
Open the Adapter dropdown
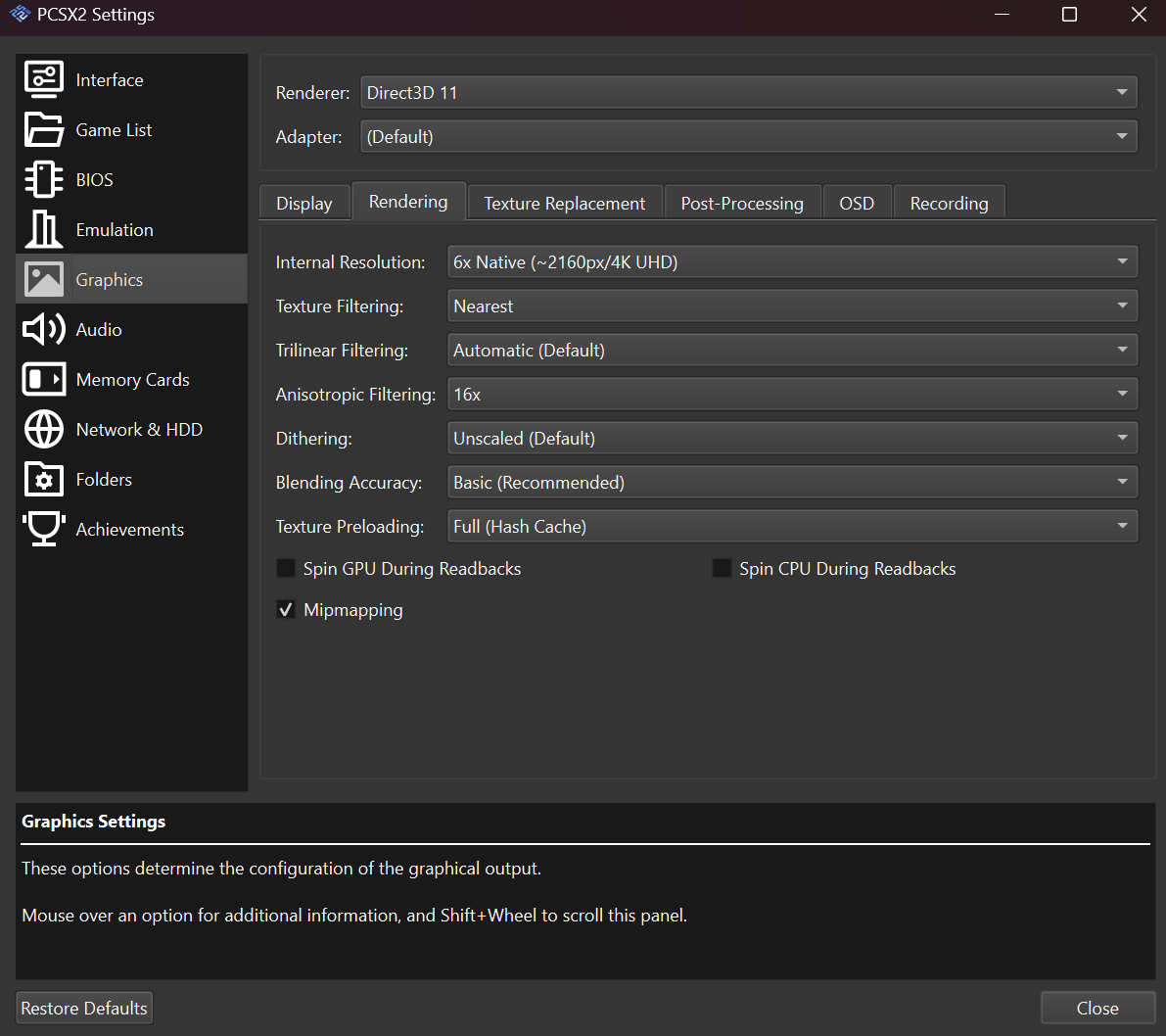click(749, 136)
